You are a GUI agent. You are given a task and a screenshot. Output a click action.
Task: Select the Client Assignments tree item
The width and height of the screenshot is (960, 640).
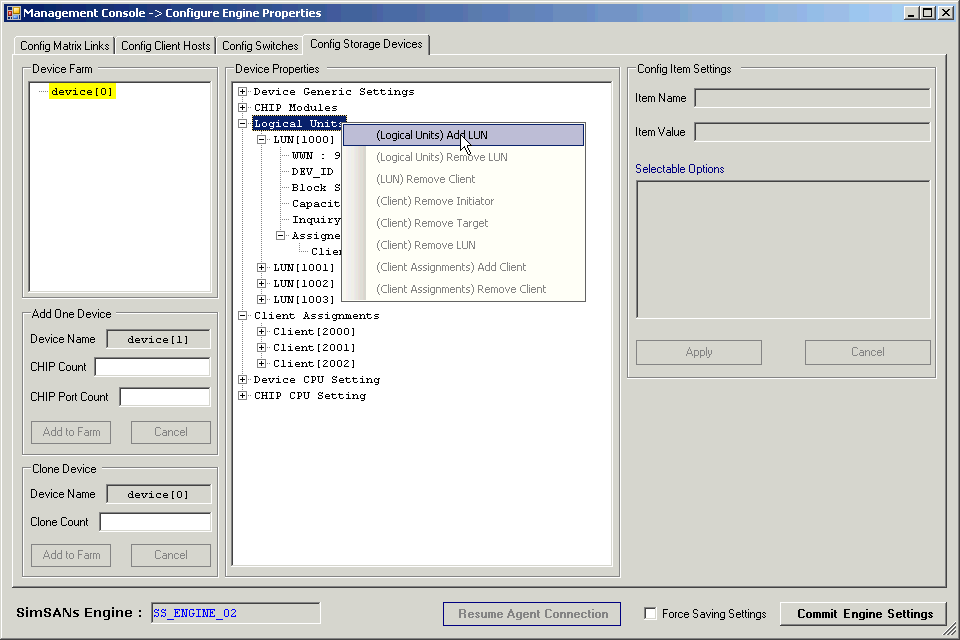(317, 315)
